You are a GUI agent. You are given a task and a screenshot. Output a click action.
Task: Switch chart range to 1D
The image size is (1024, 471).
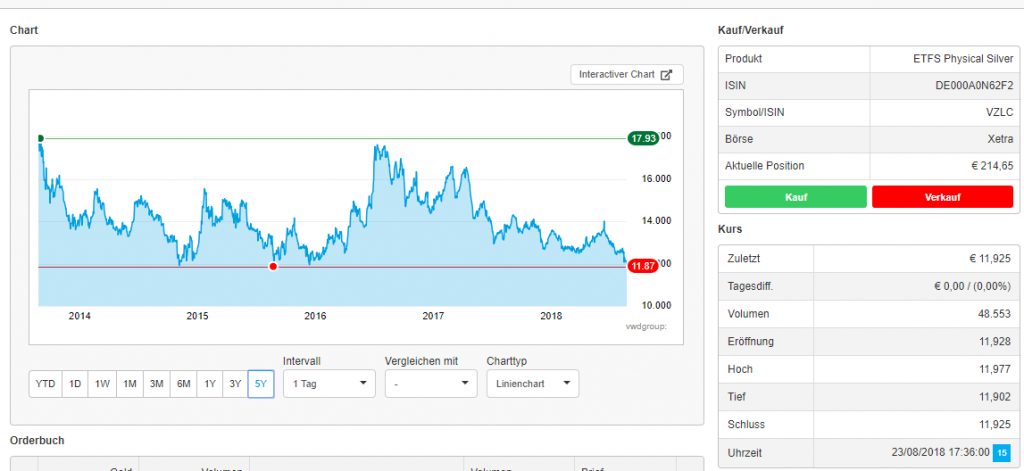click(x=74, y=384)
